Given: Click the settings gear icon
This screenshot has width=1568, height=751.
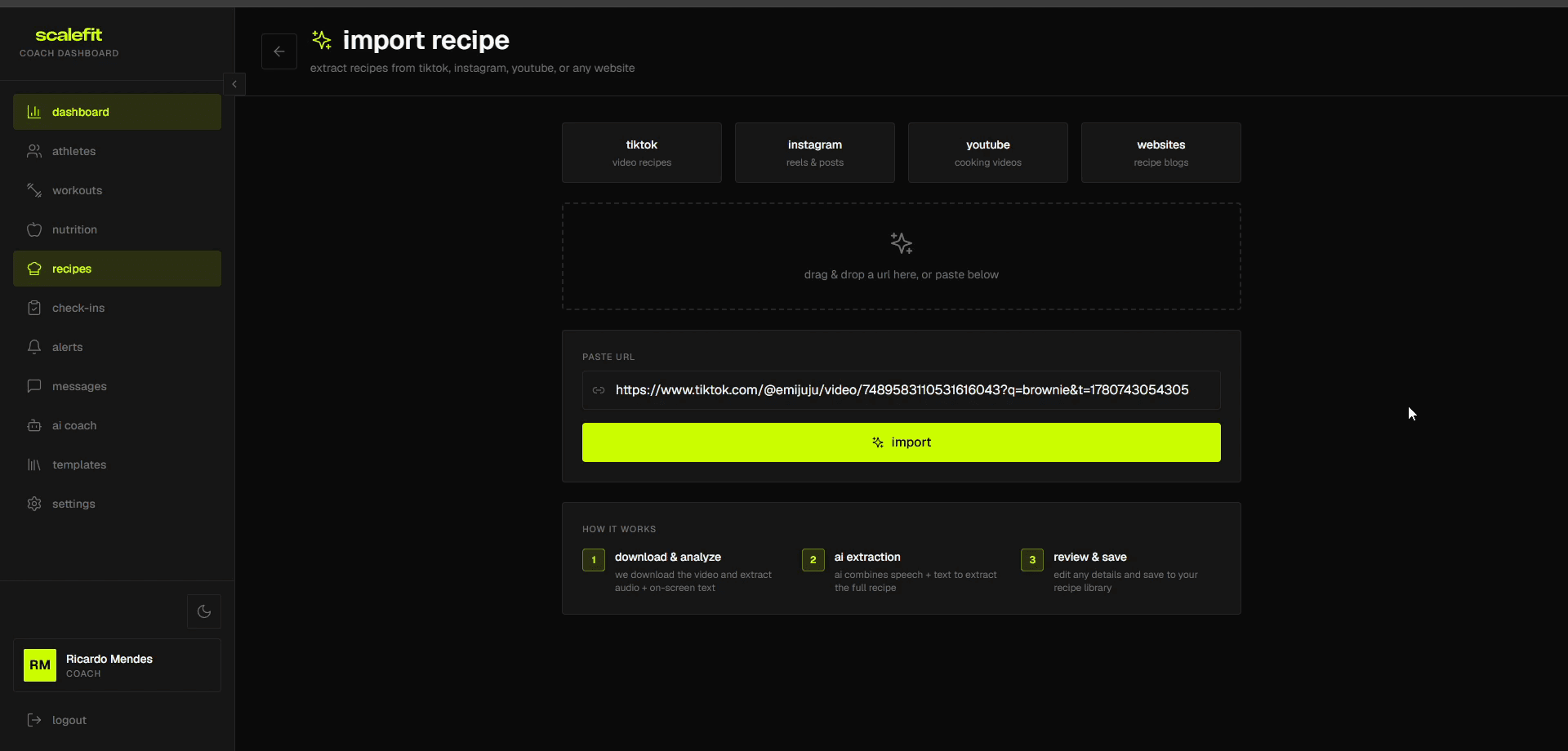Looking at the screenshot, I should click(34, 504).
